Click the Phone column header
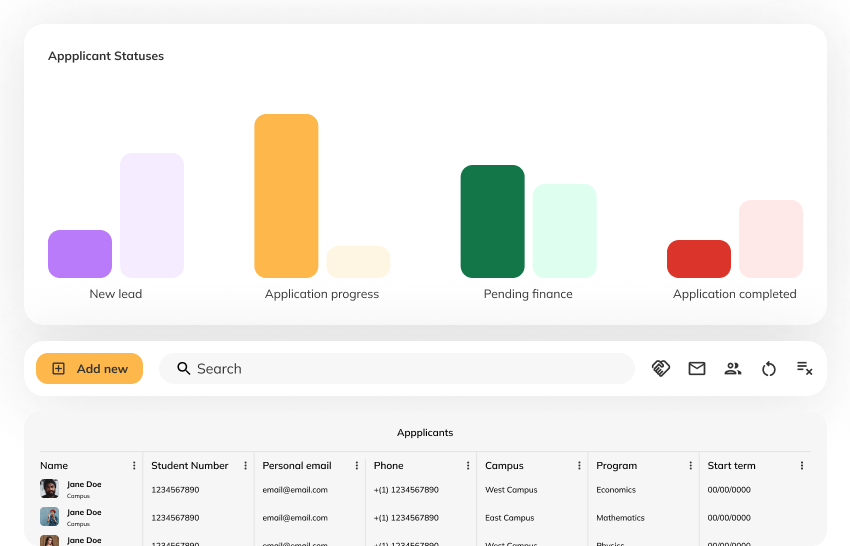Screen dimensions: 850x546 click(x=389, y=466)
